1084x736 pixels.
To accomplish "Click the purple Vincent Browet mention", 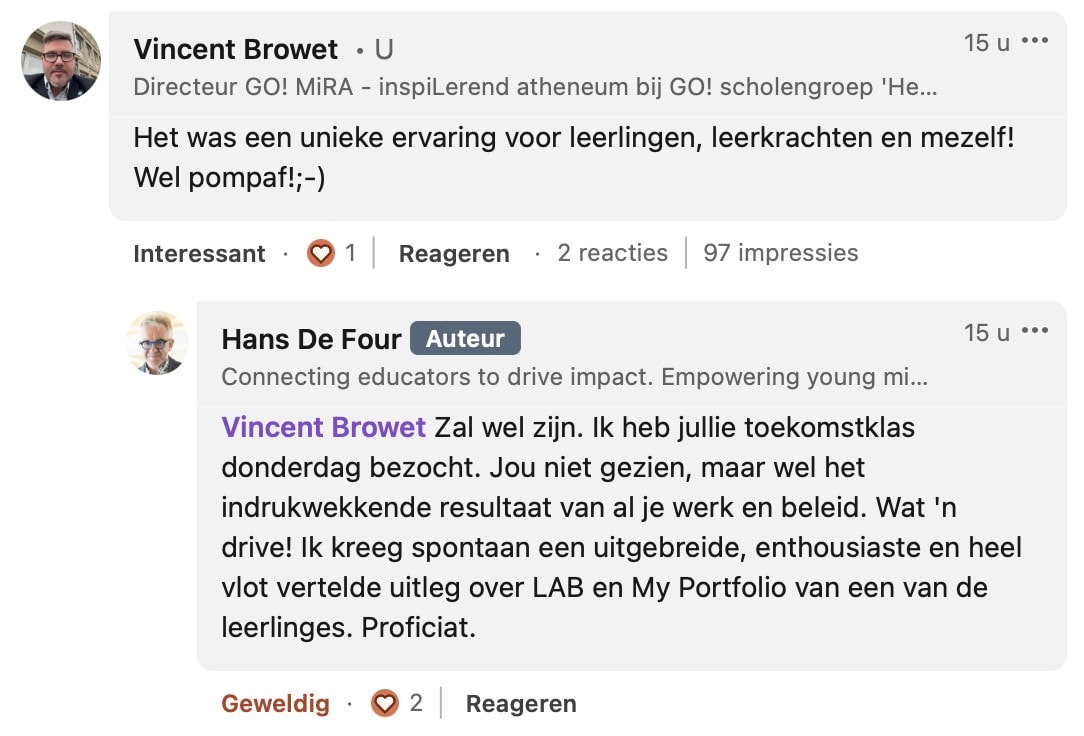I will point(324,427).
